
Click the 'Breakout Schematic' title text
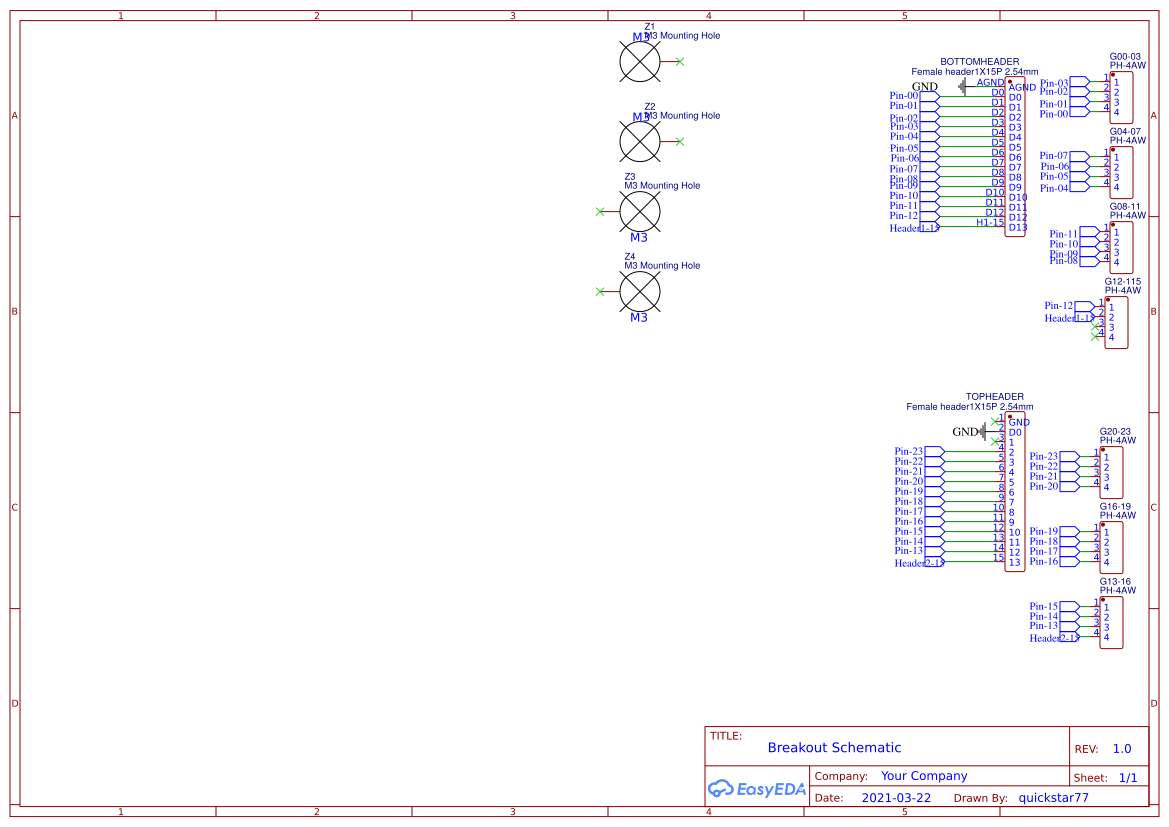pos(834,747)
